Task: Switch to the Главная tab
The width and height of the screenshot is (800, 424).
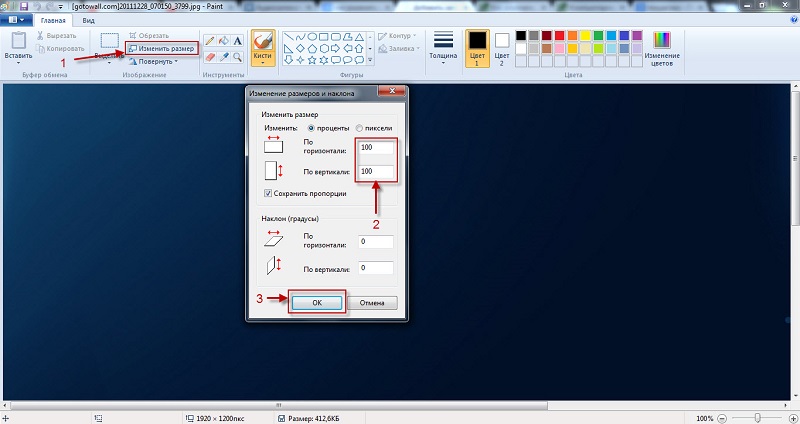Action: pos(53,20)
